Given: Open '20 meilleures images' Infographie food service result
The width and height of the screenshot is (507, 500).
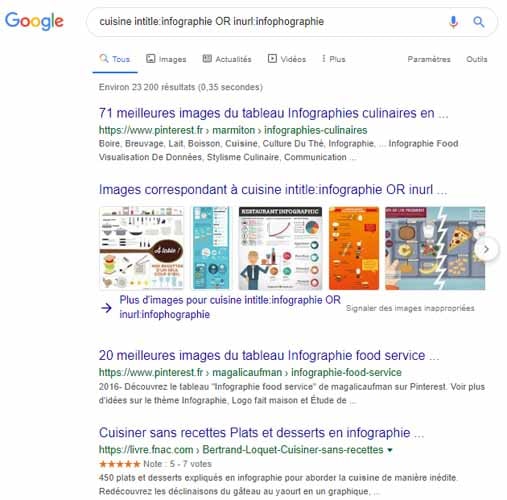Looking at the screenshot, I should point(269,355).
